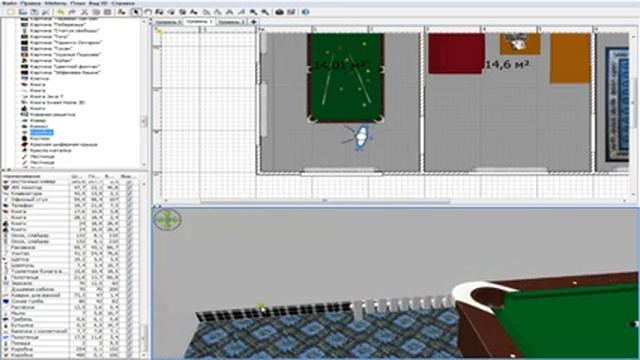Click the highlighted selected catalog item
This screenshot has width=640, height=360.
tap(41, 133)
